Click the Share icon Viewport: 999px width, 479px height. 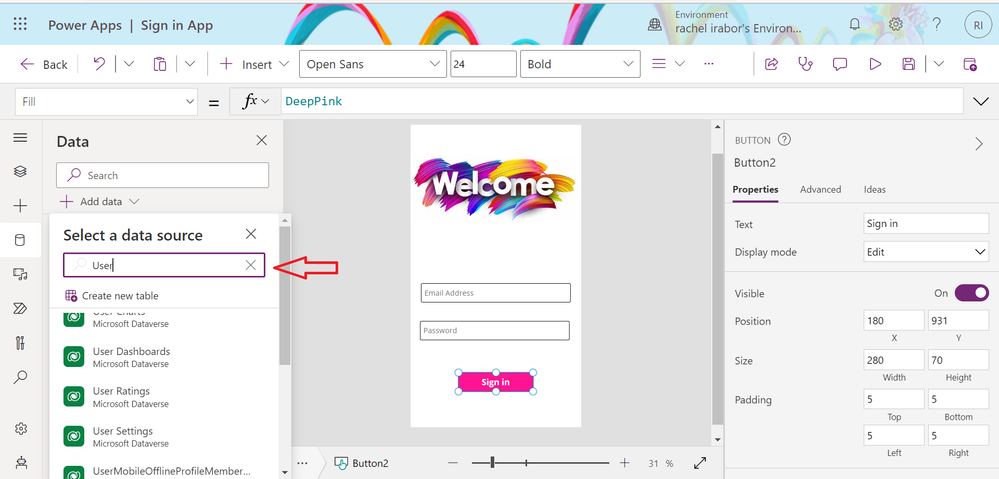tap(772, 64)
